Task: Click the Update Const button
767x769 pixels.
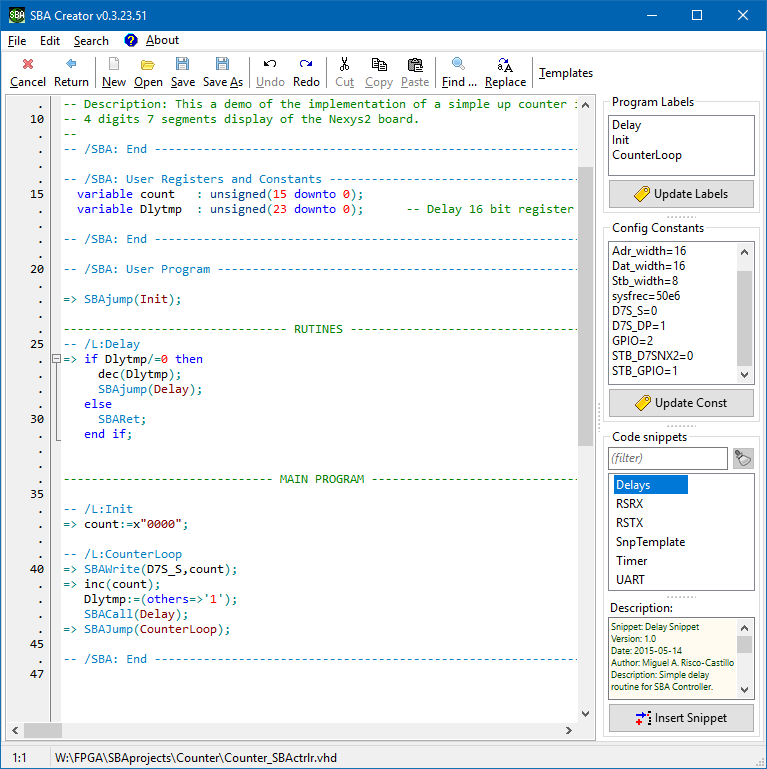Action: (681, 403)
